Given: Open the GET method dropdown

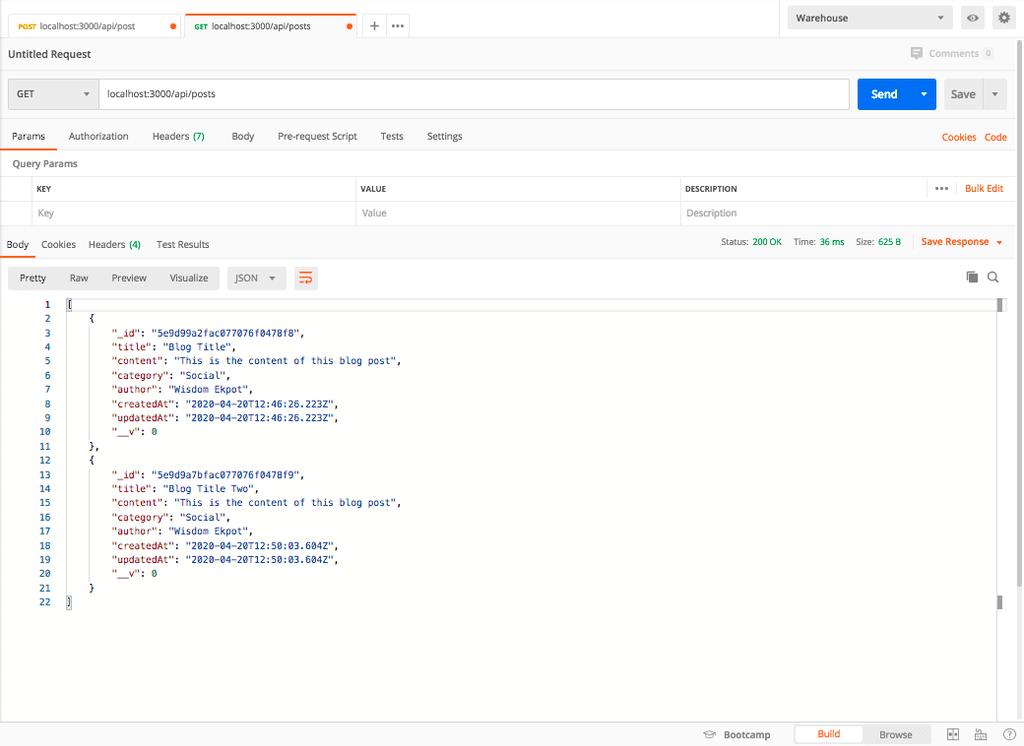Looking at the screenshot, I should (x=53, y=94).
